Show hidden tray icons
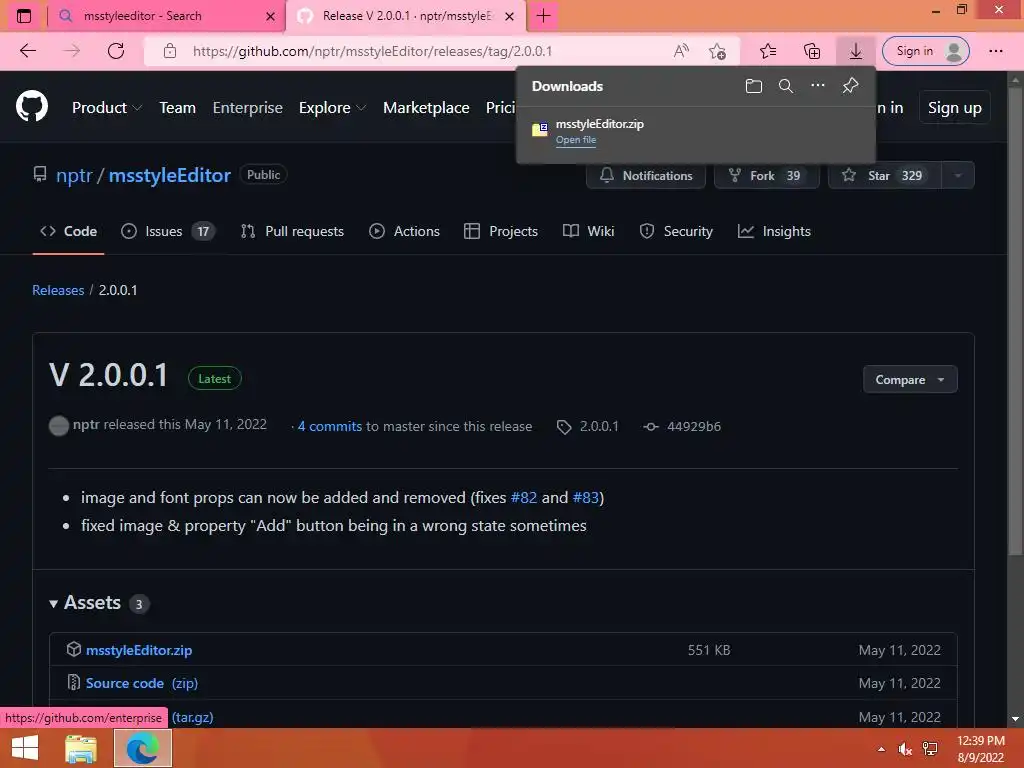1024x768 pixels. pos(881,749)
